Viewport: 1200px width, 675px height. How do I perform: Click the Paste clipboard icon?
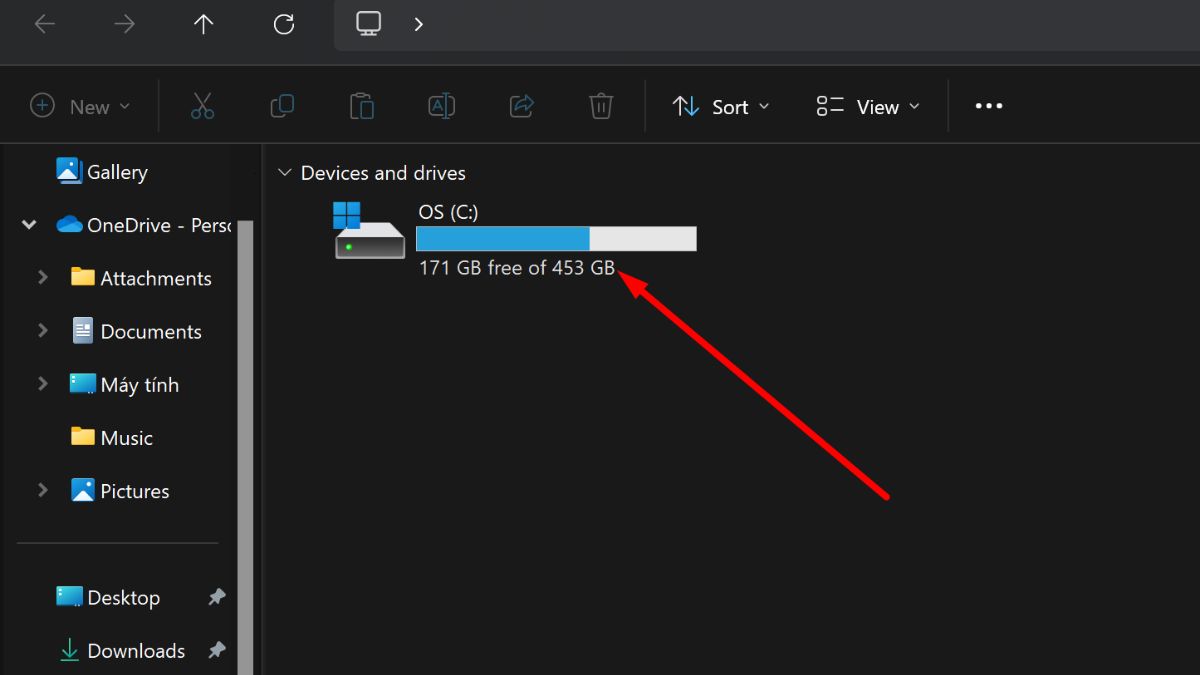click(361, 106)
